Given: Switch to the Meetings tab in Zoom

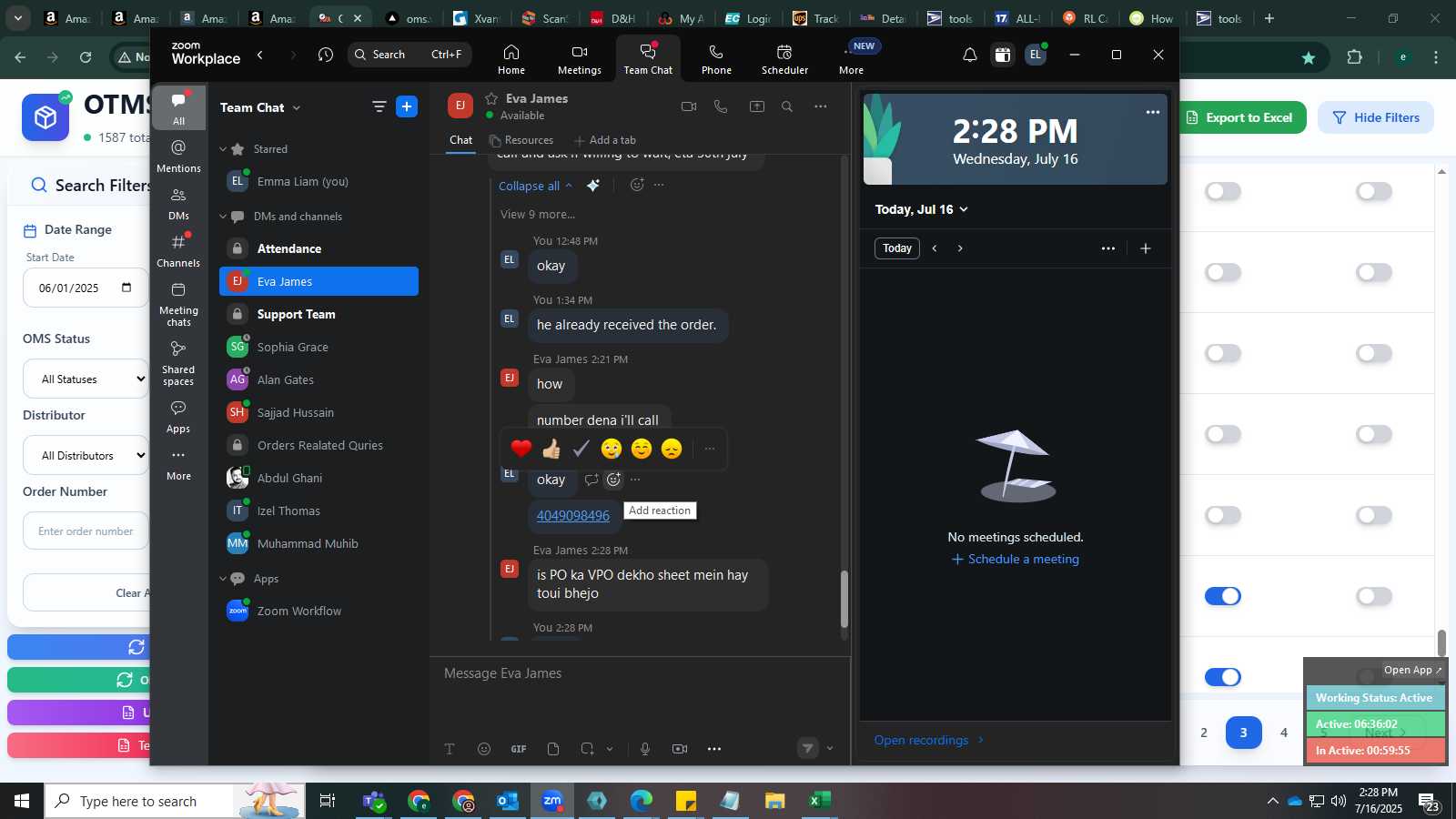Looking at the screenshot, I should coord(580,59).
